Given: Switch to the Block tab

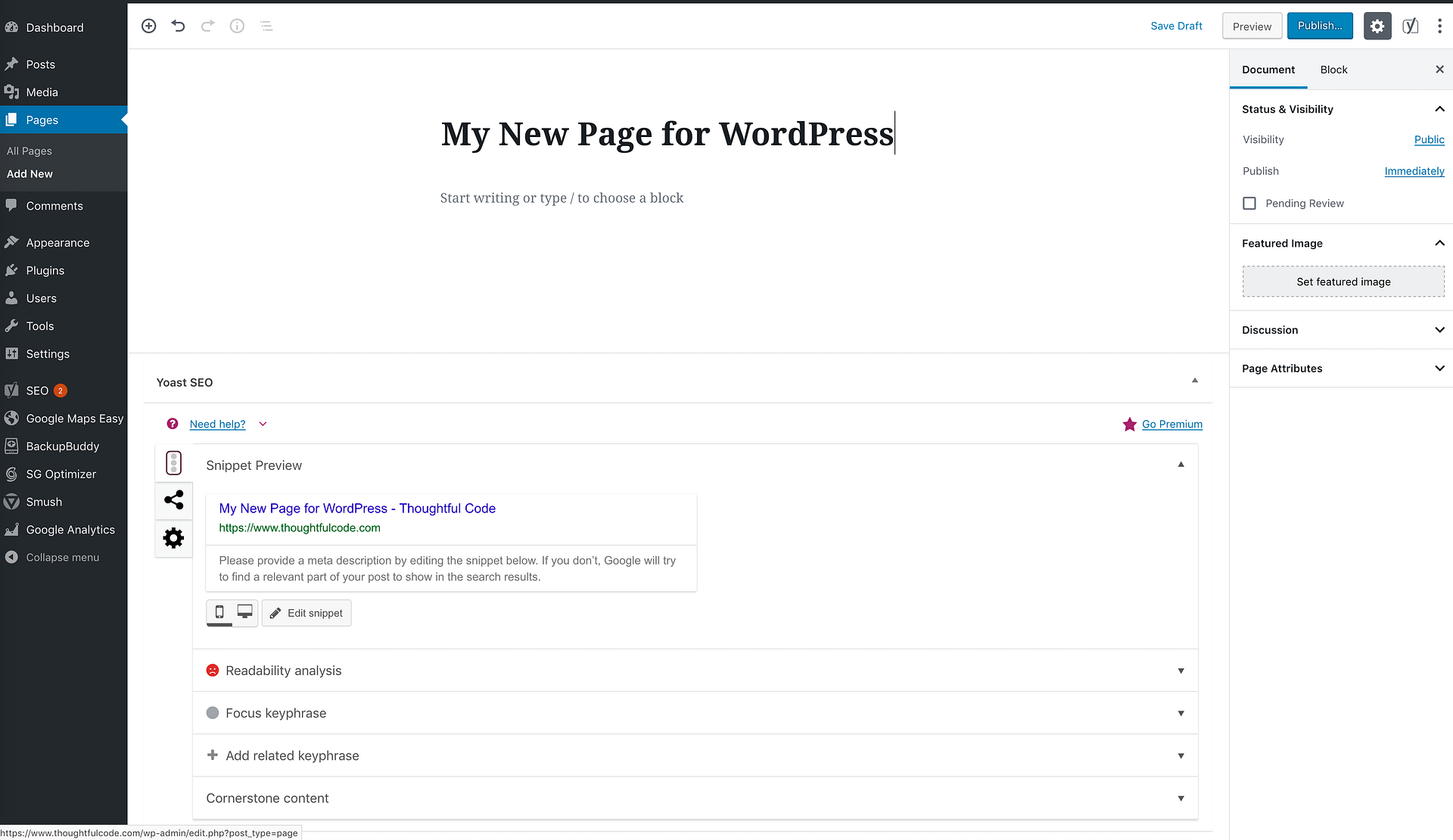Looking at the screenshot, I should click(1333, 69).
